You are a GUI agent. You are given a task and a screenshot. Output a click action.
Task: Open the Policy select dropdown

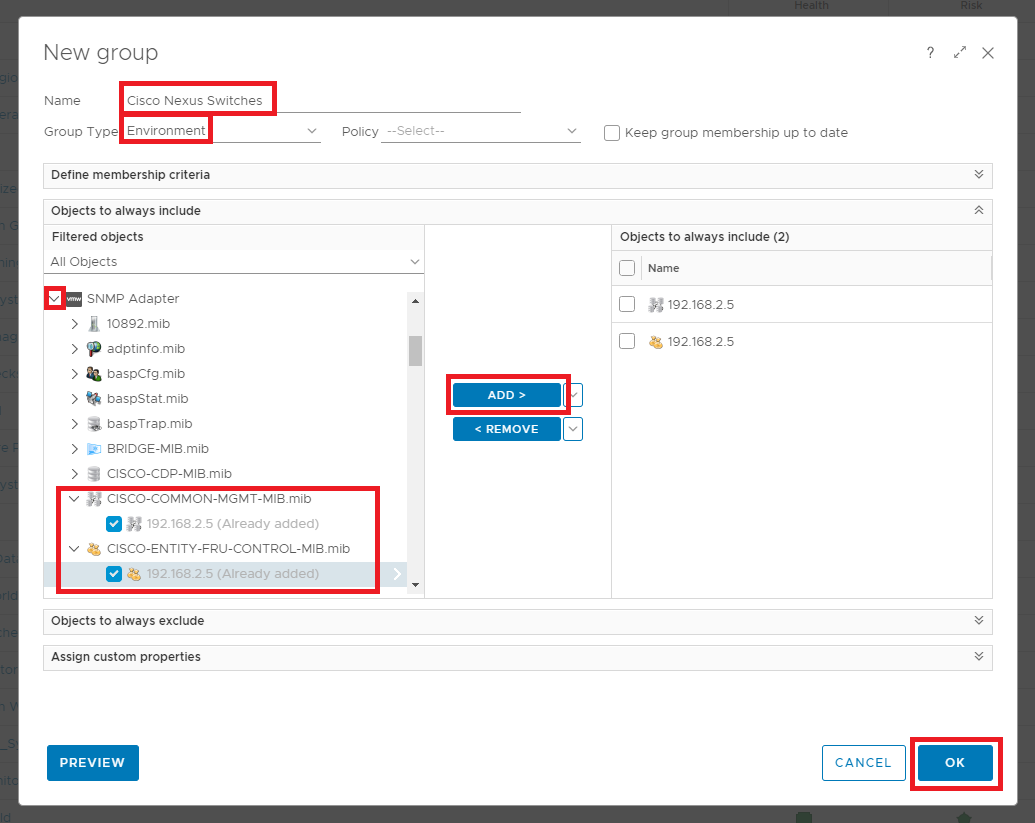pos(480,131)
